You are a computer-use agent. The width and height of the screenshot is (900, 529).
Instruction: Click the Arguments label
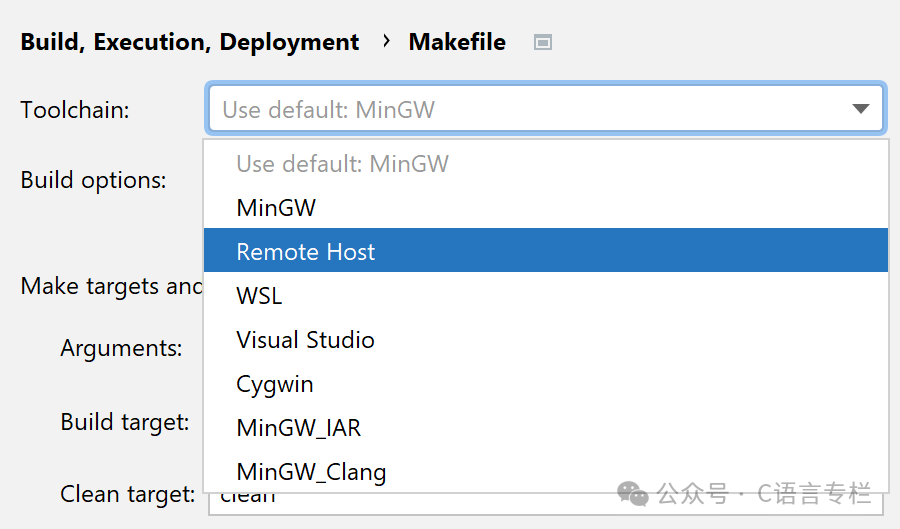click(x=121, y=348)
